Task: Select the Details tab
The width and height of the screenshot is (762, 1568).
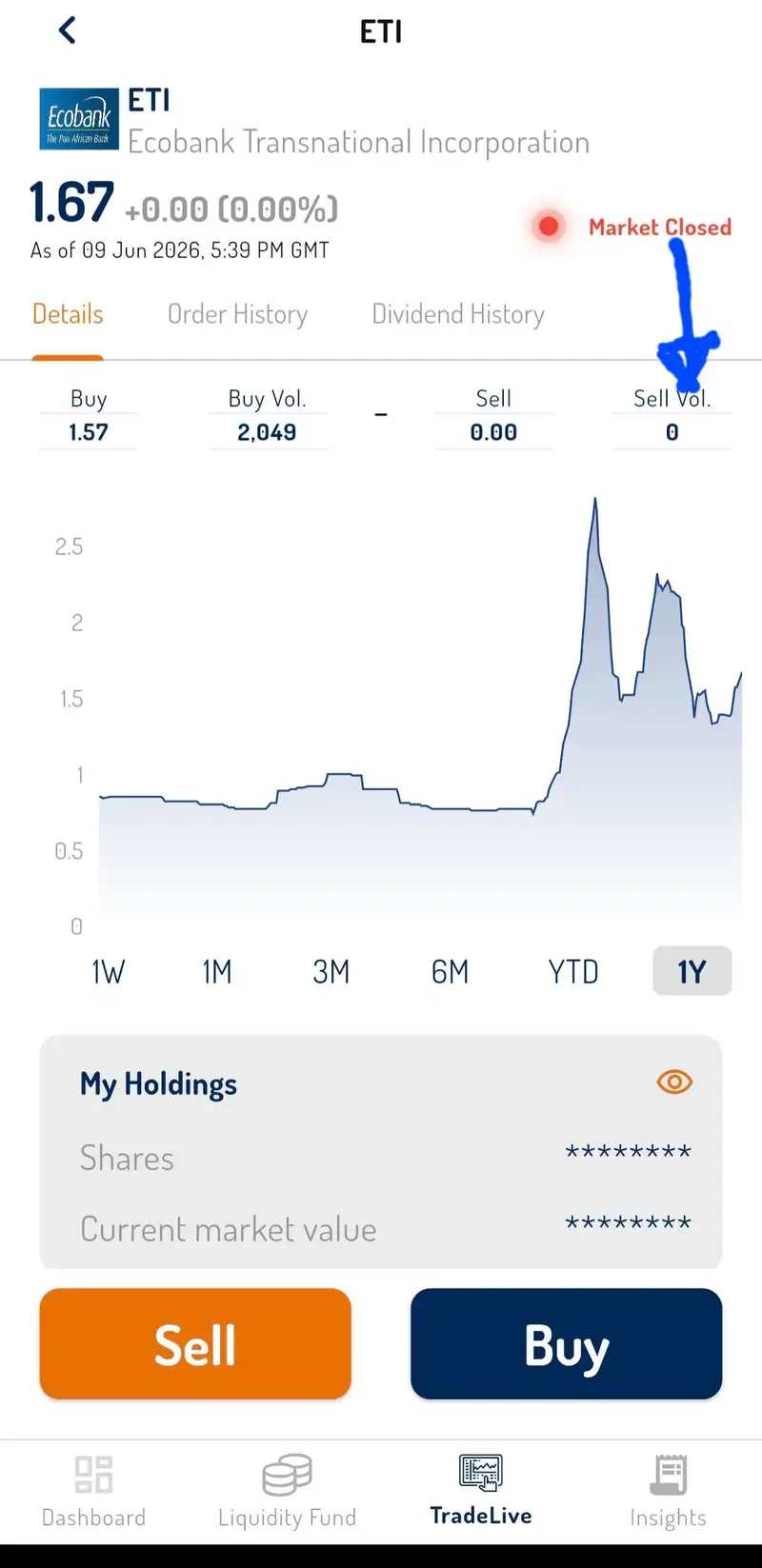Action: click(68, 314)
